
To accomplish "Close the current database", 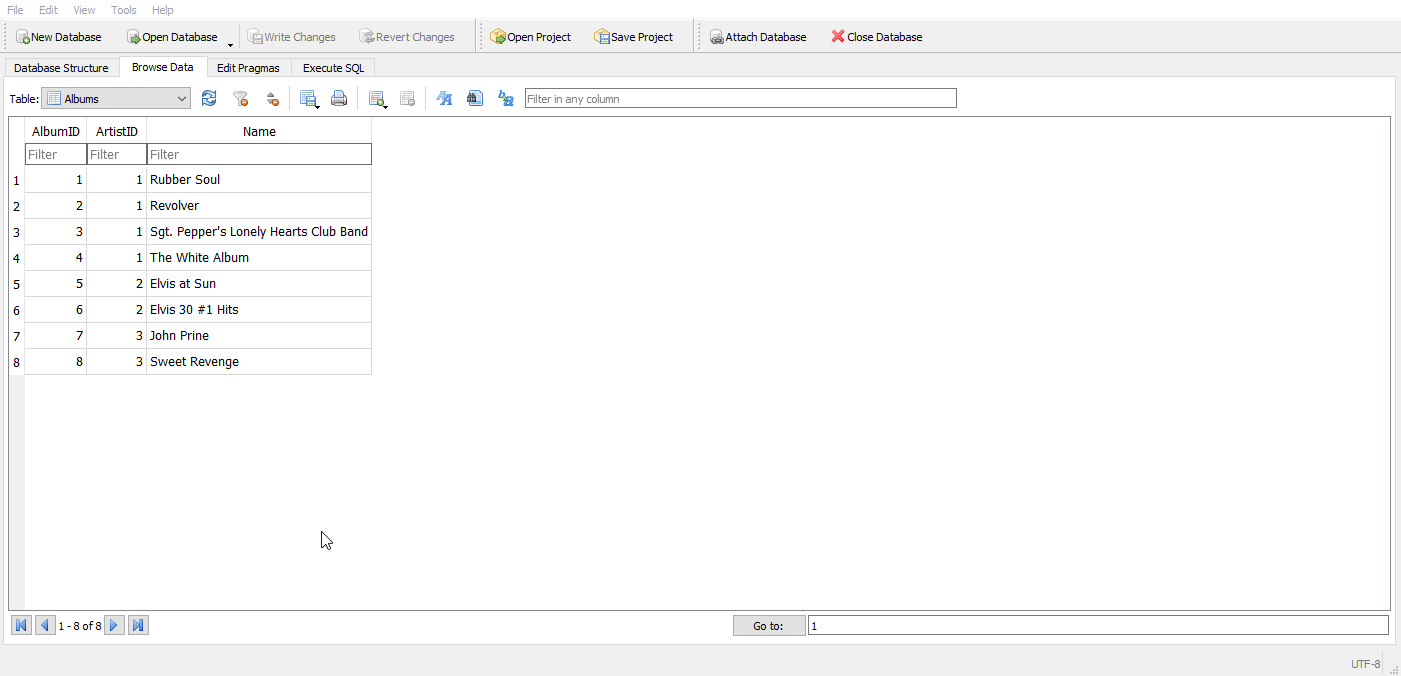I will (x=876, y=36).
